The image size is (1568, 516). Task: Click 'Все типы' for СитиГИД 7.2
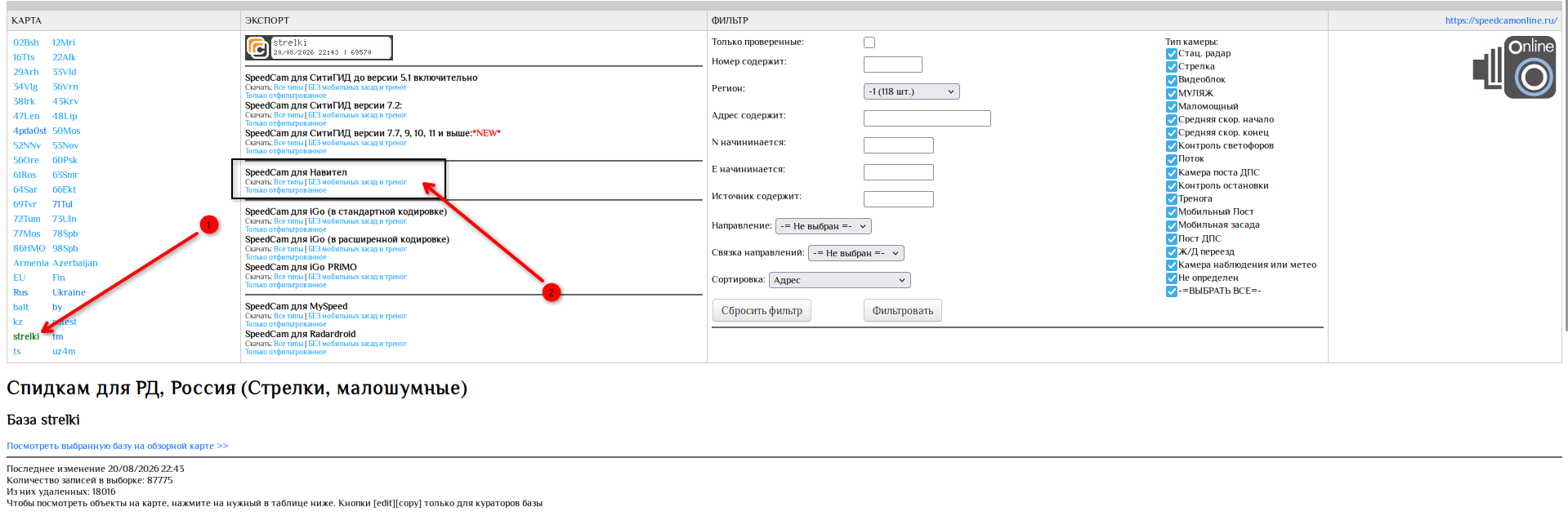pos(288,115)
